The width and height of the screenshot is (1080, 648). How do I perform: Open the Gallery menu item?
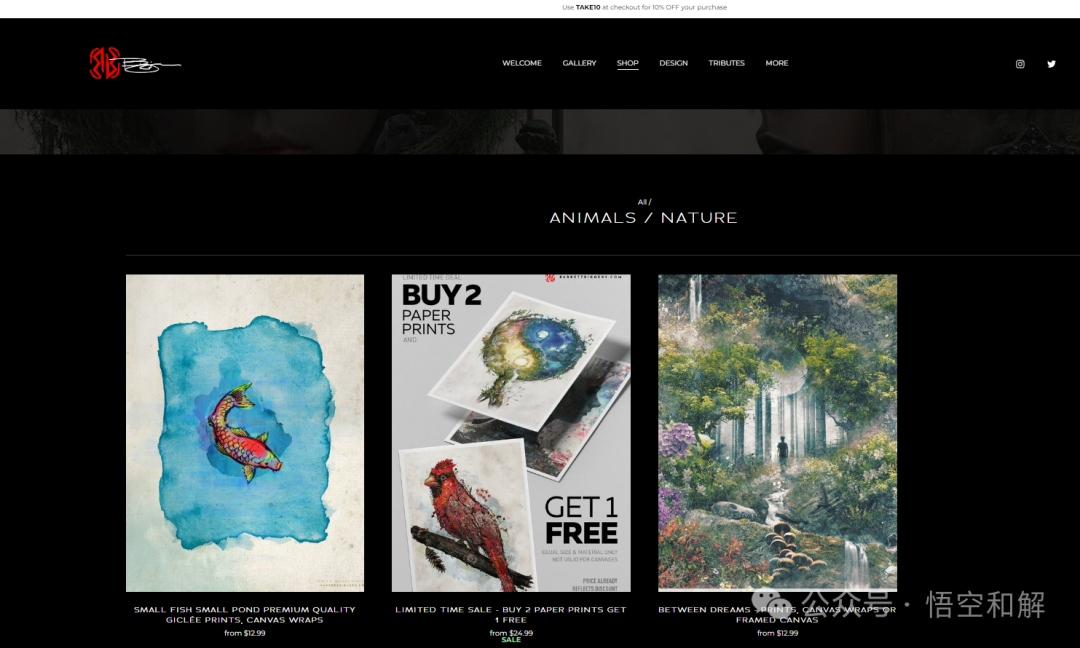(579, 63)
